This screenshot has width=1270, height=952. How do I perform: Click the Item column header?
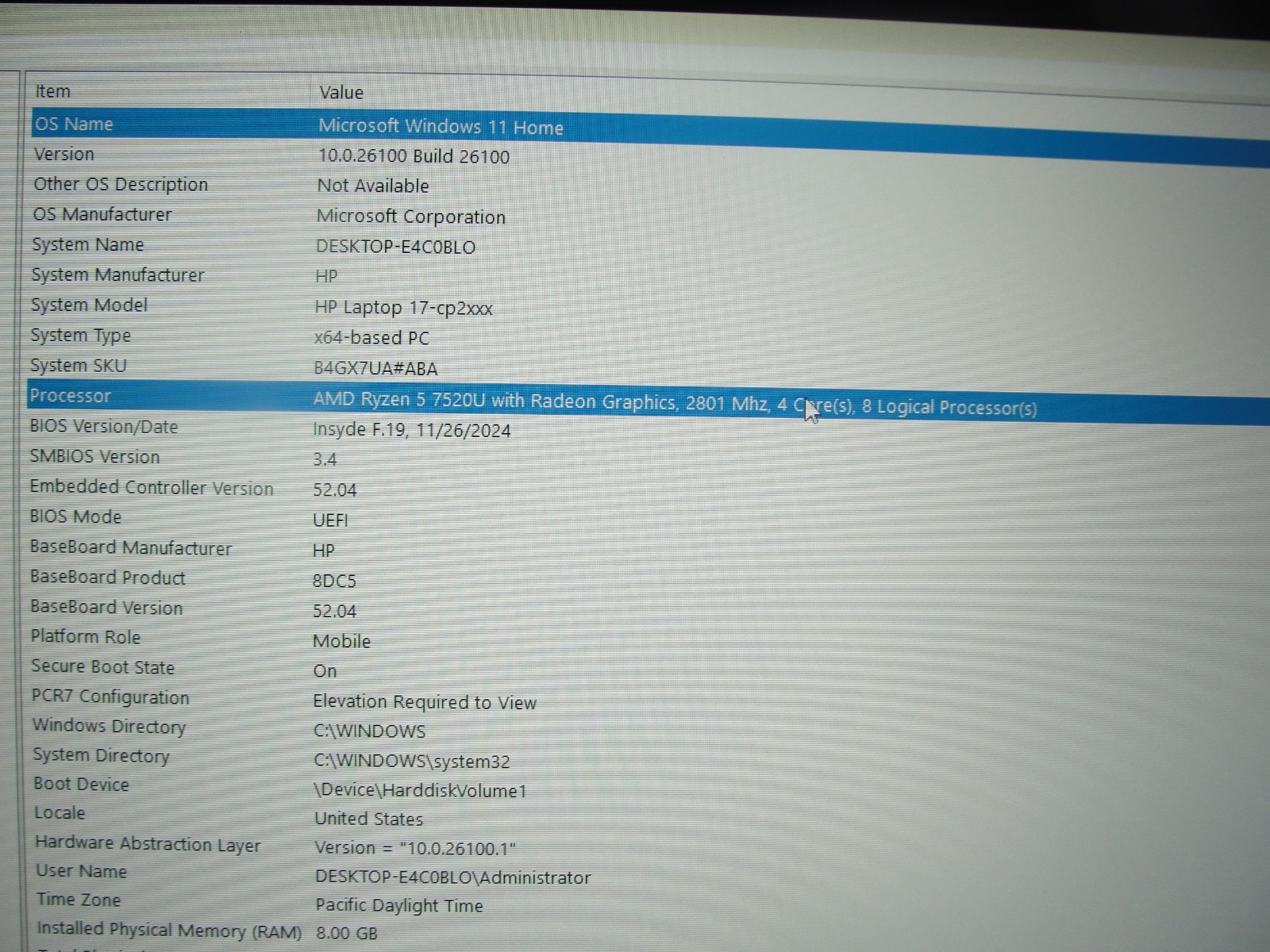point(52,91)
